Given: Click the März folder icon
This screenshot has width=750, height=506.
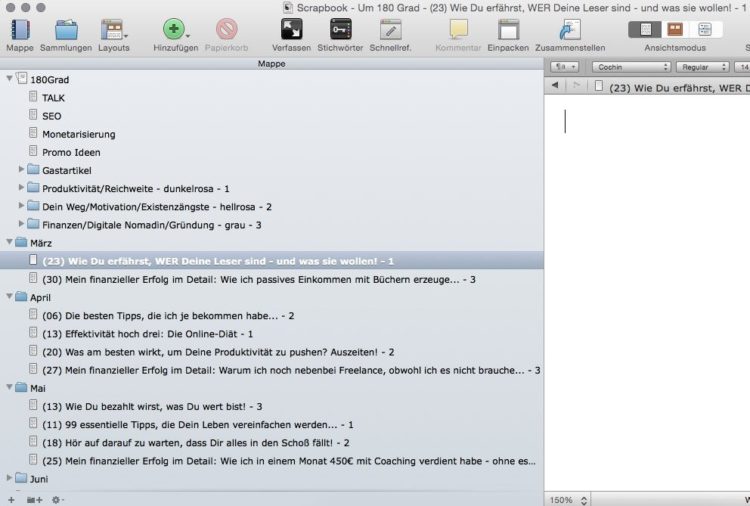Looking at the screenshot, I should (21, 242).
